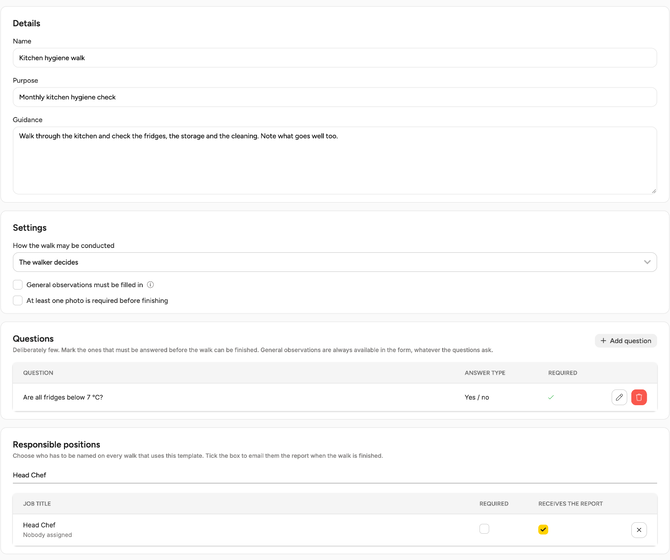Click the QUESTION column header
Screen dimensions: 670x560
38,373
